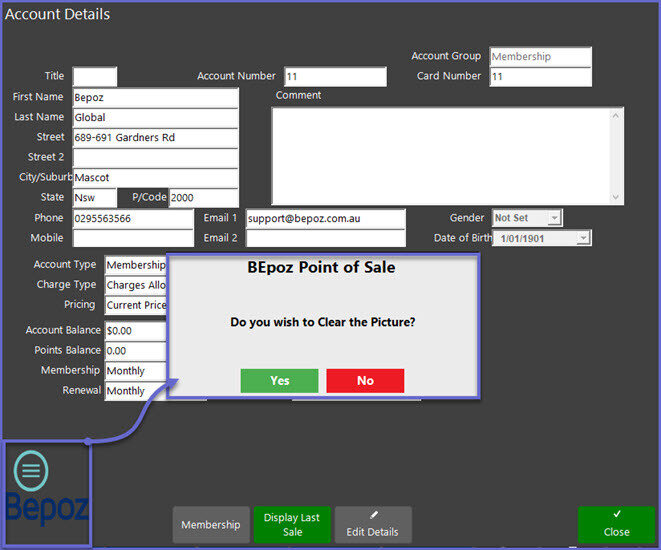Expand the Gender dropdown
The width and height of the screenshot is (661, 550).
tap(527, 218)
